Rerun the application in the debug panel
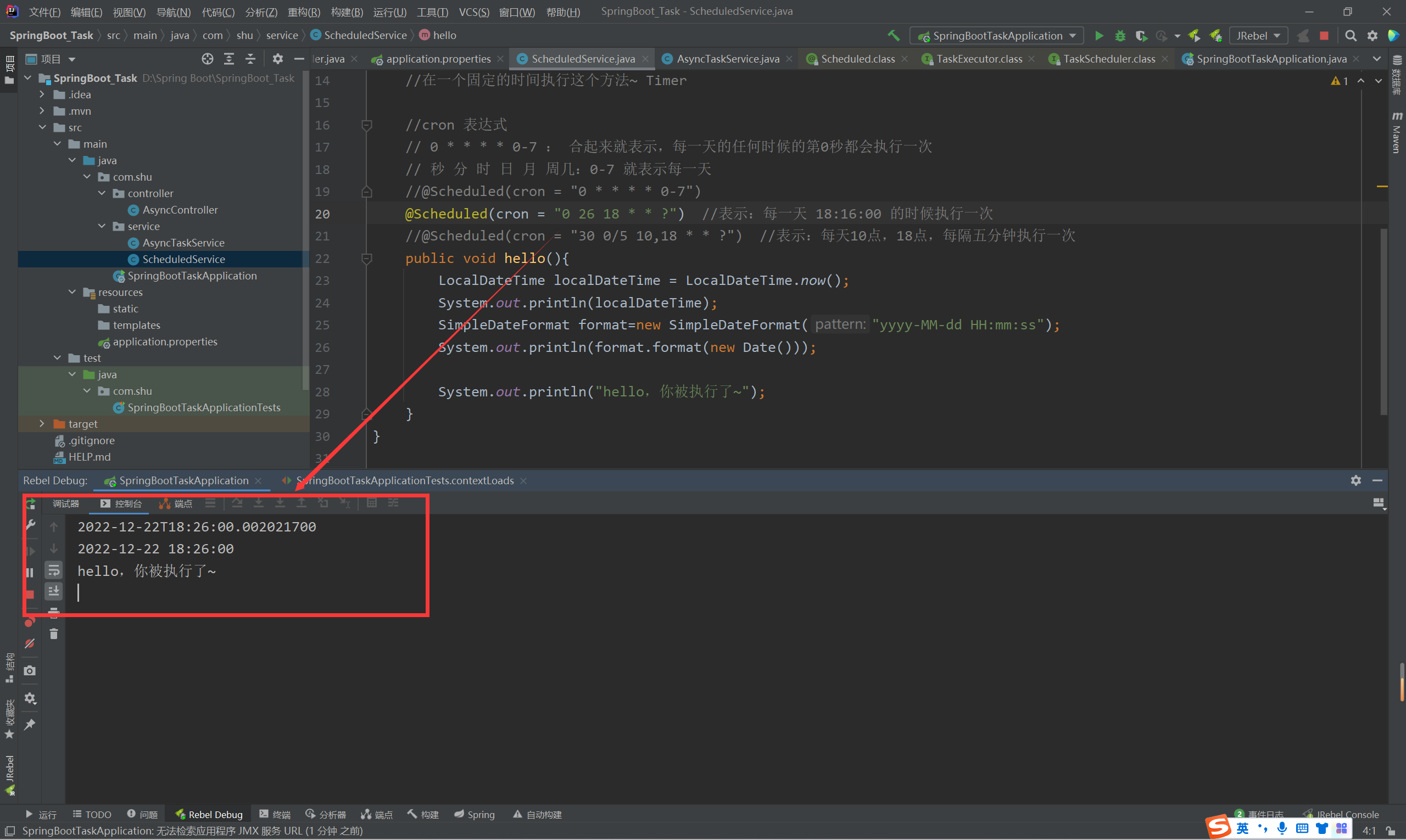The image size is (1406, 840). tap(31, 503)
